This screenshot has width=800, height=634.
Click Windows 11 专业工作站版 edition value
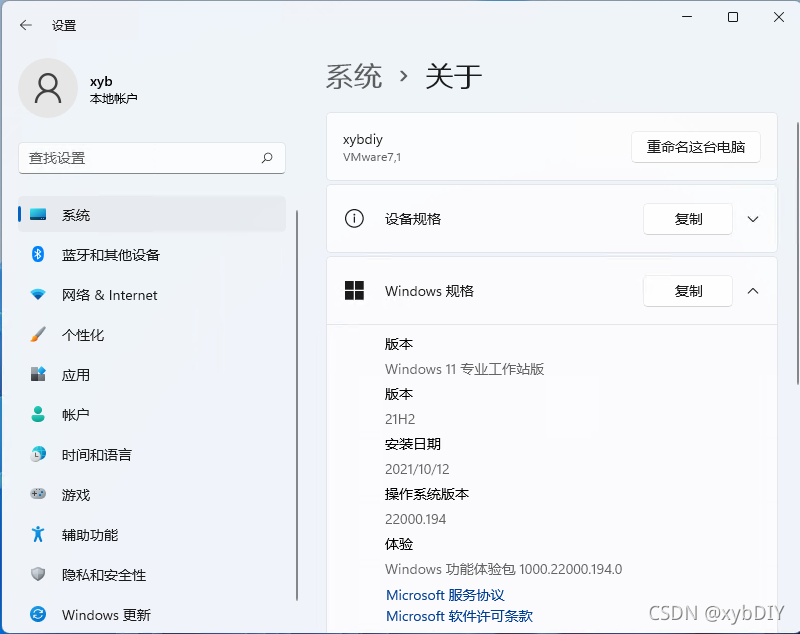pyautogui.click(x=464, y=369)
